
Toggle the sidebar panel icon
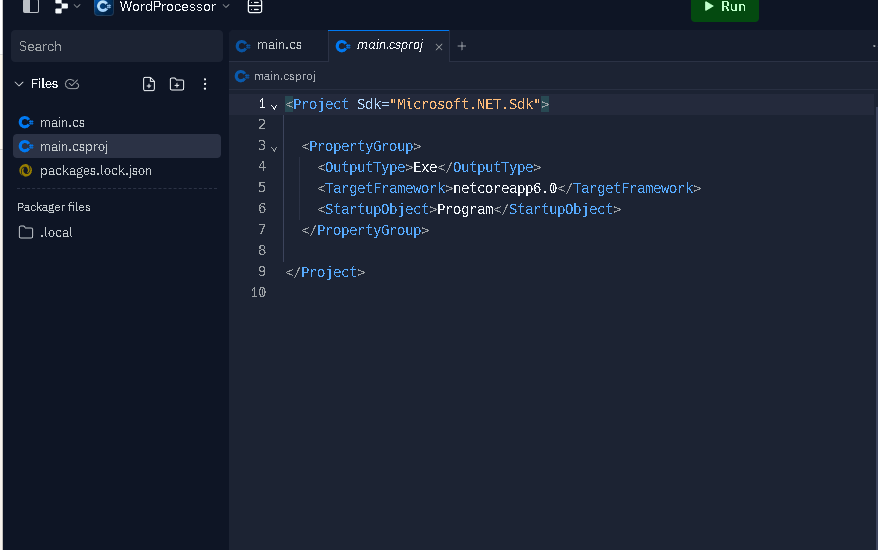click(x=31, y=6)
